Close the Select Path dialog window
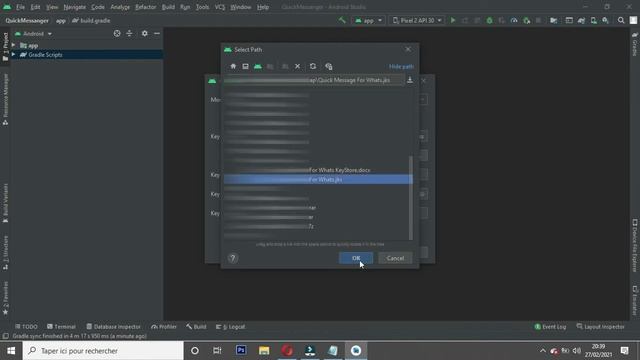Viewport: 640px width, 360px height. [x=408, y=49]
